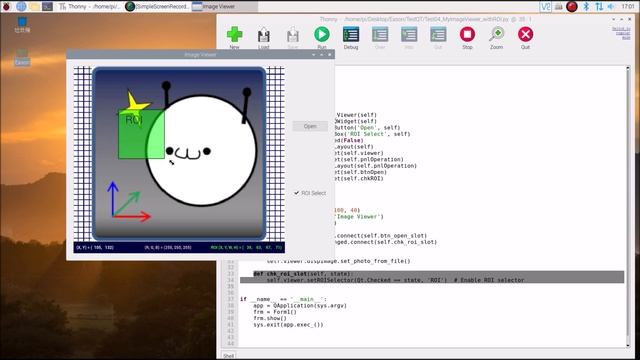Untick the ROI Select checkbox

pos(297,193)
